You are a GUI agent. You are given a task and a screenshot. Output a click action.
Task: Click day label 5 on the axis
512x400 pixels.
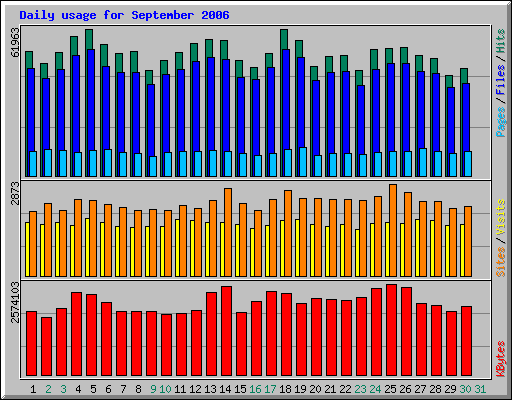tap(93, 389)
